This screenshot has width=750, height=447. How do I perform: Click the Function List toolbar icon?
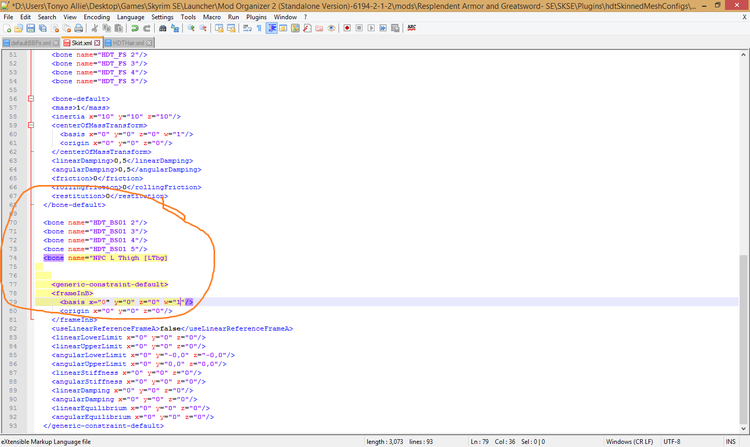click(x=307, y=29)
